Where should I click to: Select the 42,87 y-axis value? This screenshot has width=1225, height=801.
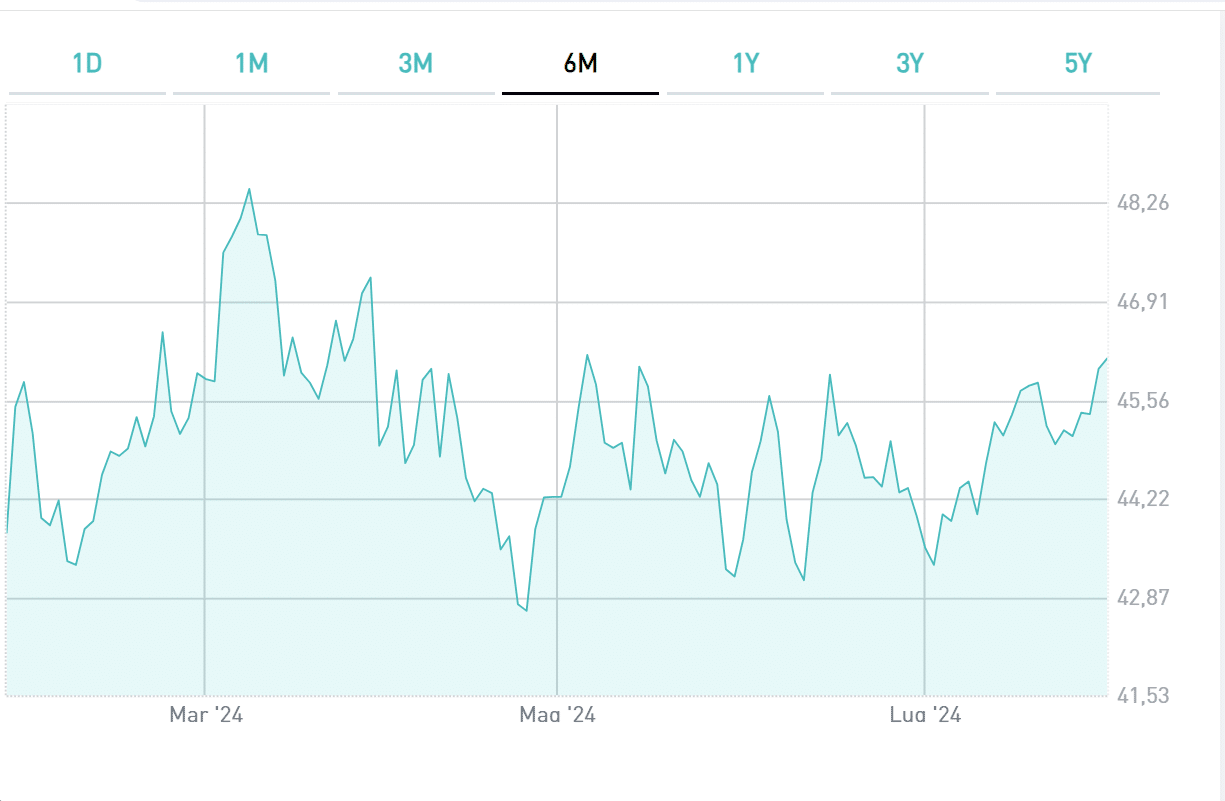coord(1143,598)
